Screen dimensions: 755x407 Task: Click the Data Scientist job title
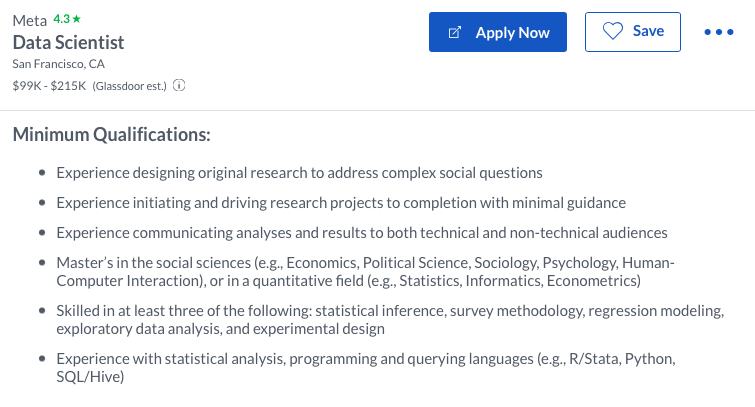68,42
